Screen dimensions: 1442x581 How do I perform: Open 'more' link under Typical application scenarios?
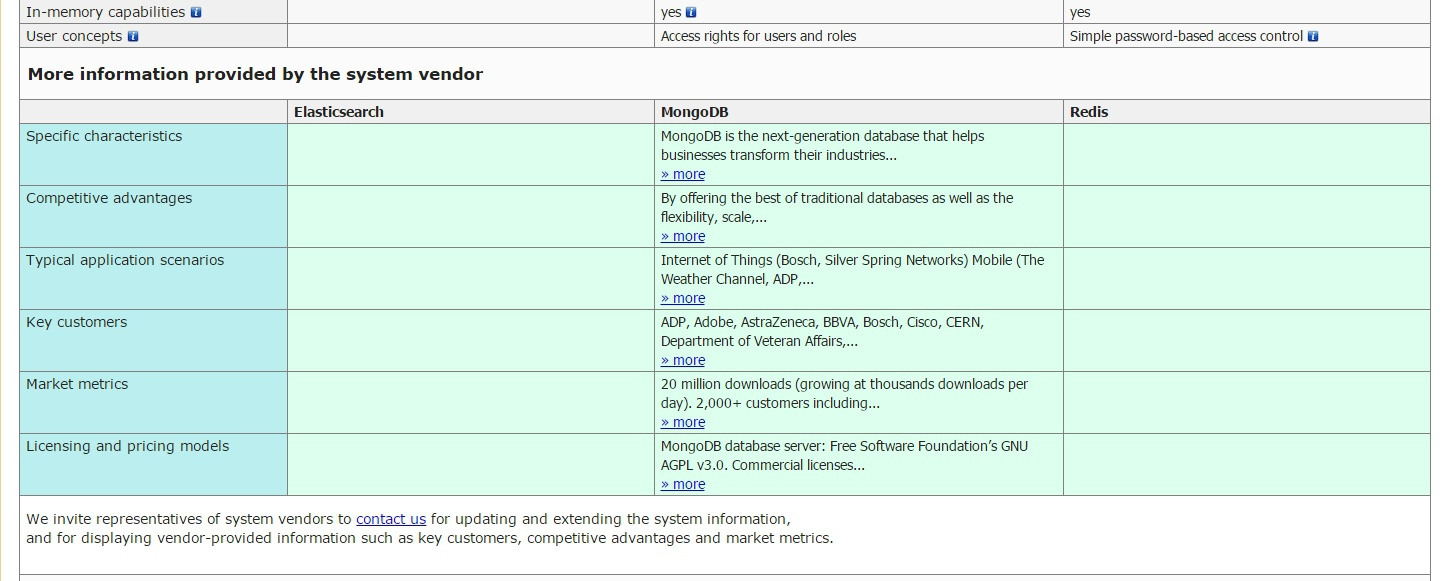(683, 298)
